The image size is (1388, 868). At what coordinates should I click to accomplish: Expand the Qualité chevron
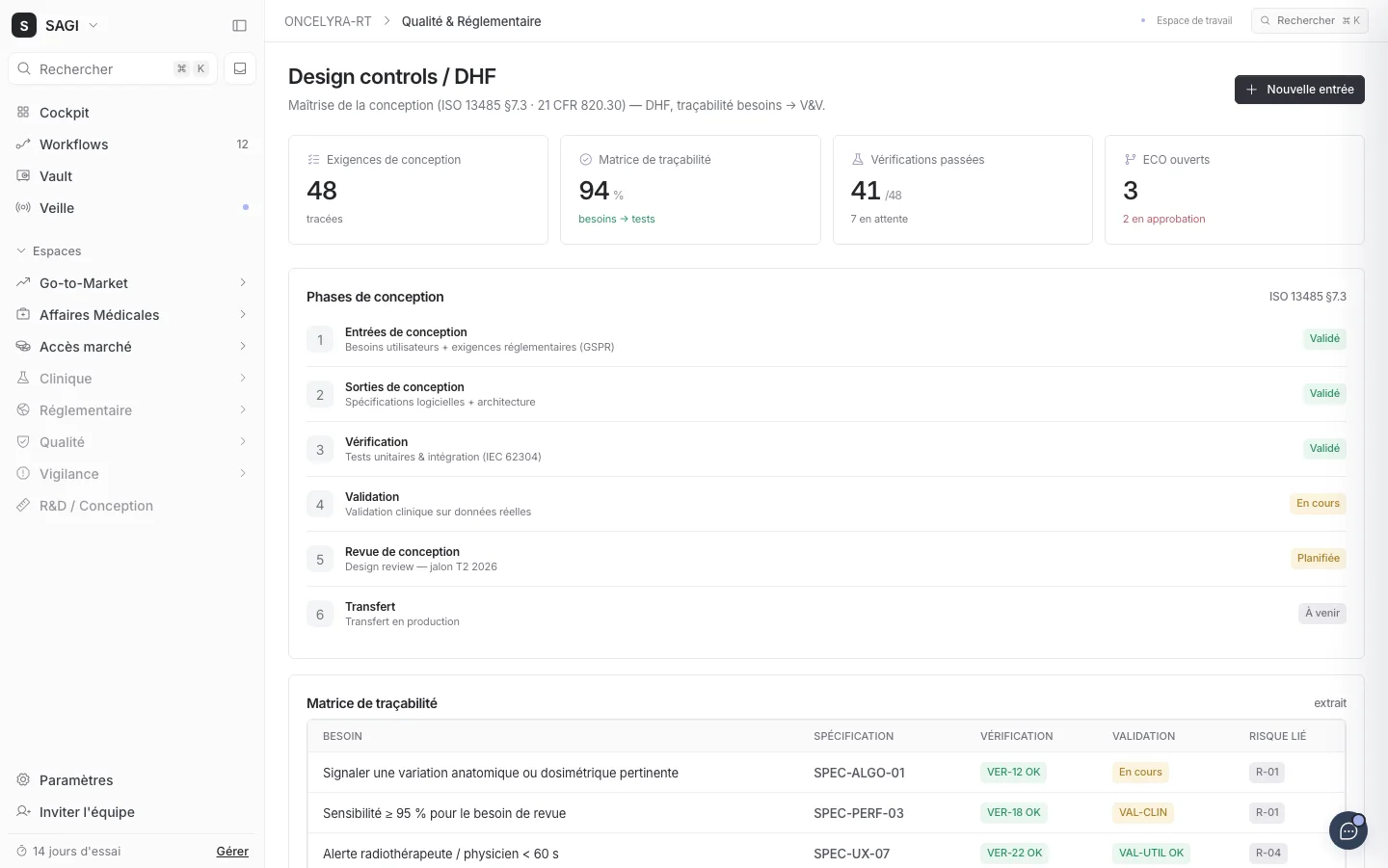click(243, 441)
